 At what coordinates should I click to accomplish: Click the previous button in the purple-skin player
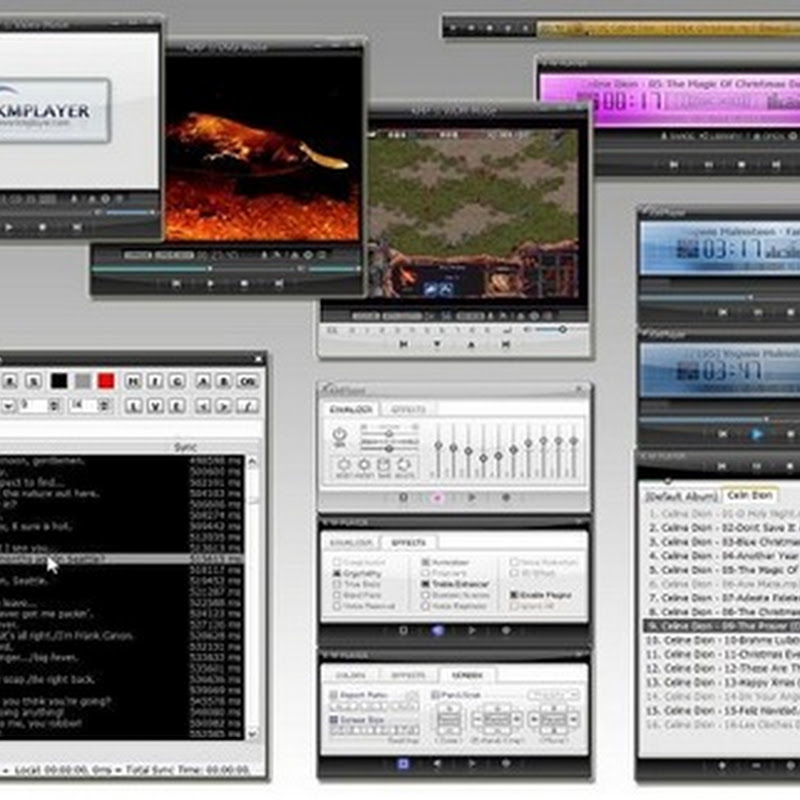pos(673,164)
